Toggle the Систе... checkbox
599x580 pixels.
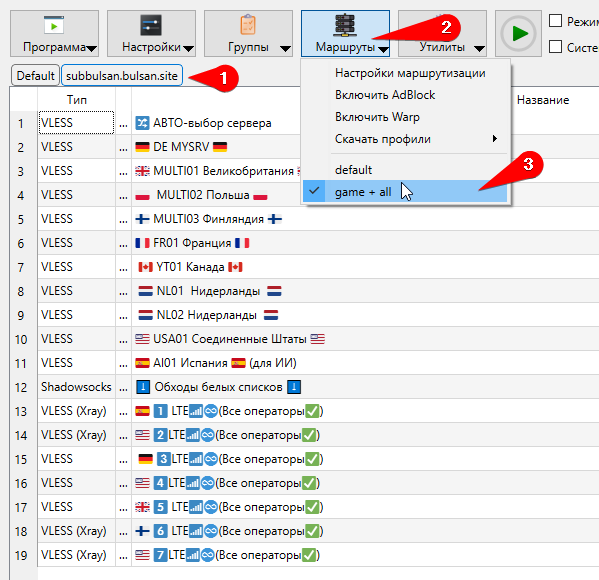pos(555,47)
